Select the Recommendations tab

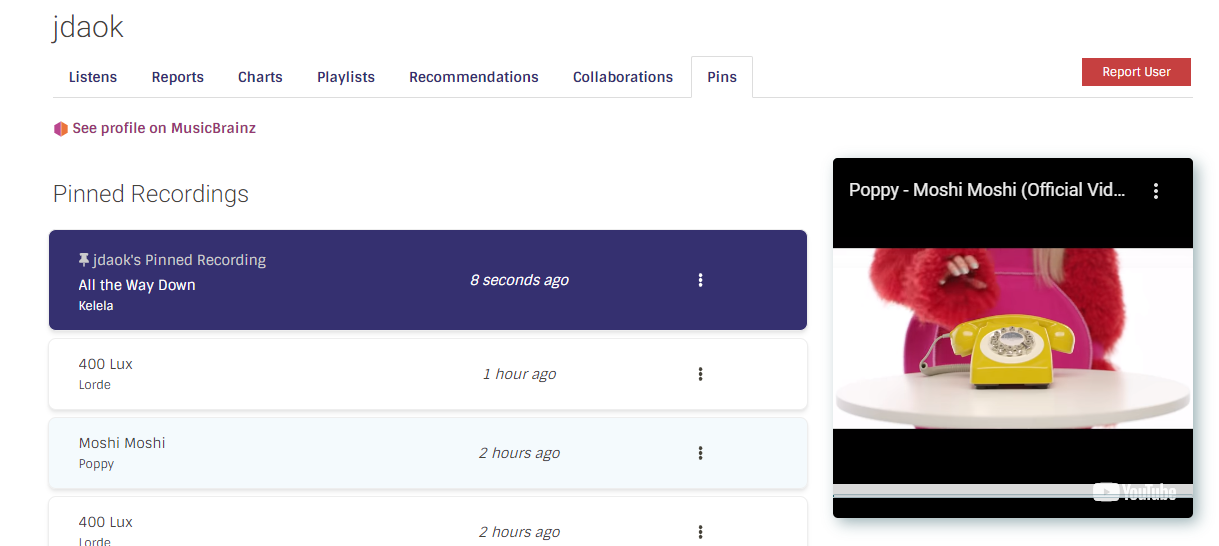coord(474,77)
